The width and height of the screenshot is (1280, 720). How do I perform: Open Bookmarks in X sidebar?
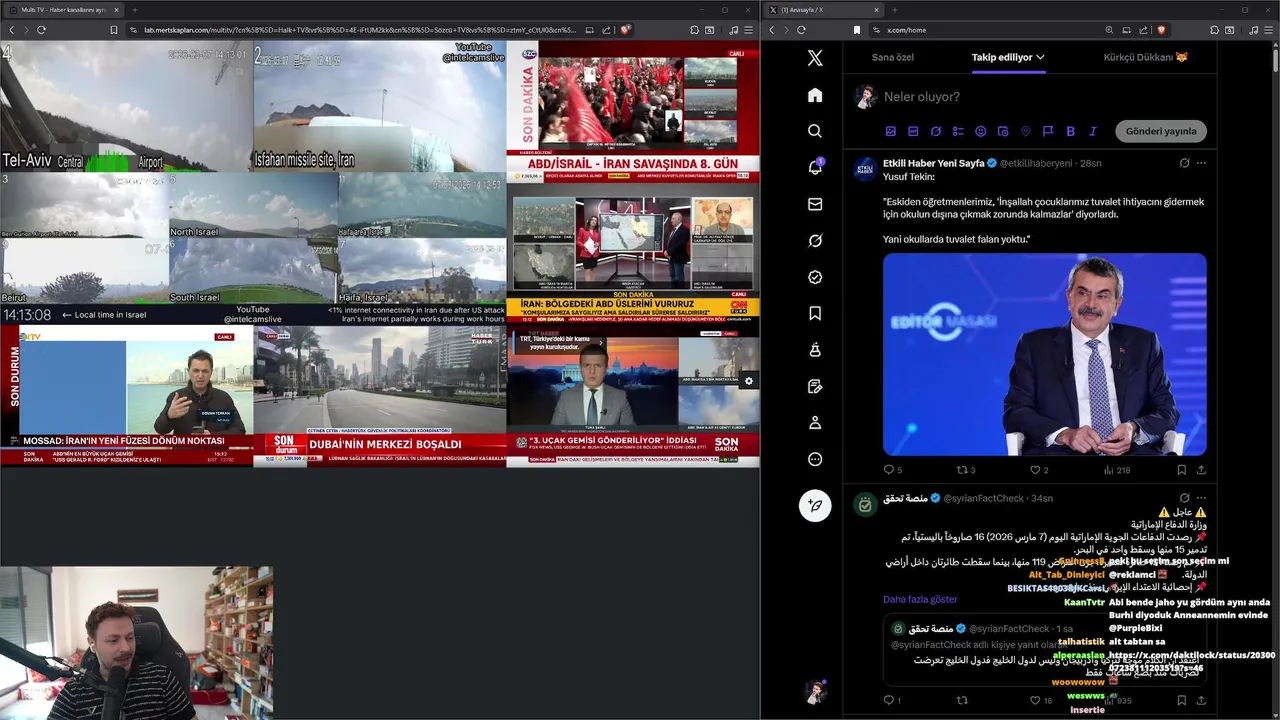tap(815, 314)
